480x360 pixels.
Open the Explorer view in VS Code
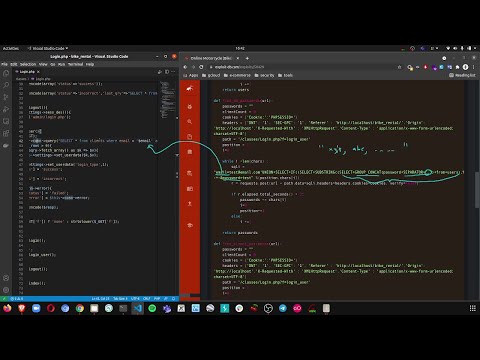click(x=6, y=73)
